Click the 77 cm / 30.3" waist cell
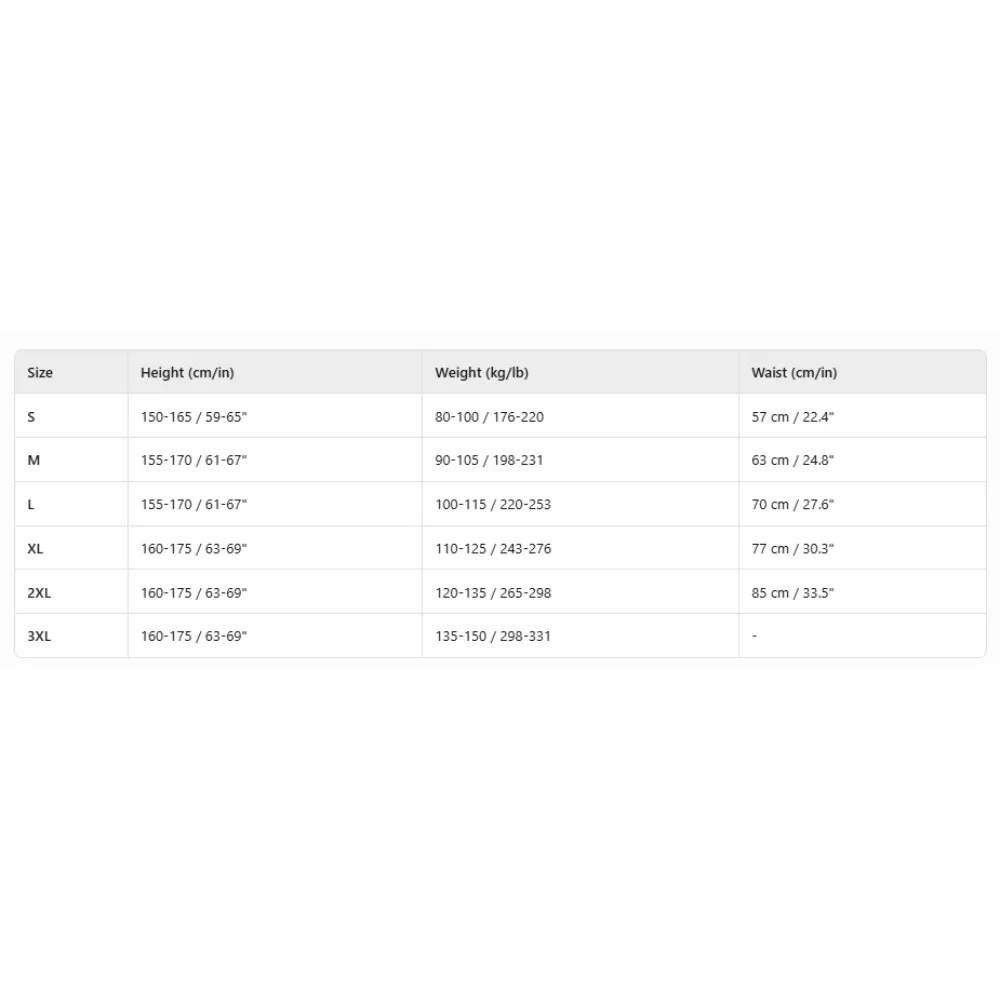The height and width of the screenshot is (1000, 1000). 792,549
